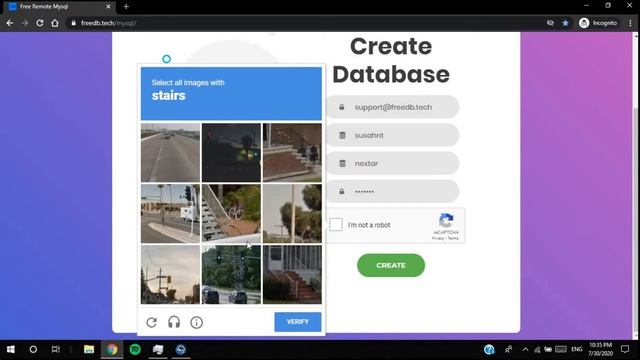Select the power lines sky captcha tile
Image resolution: width=640 pixels, height=360 pixels.
tap(171, 274)
